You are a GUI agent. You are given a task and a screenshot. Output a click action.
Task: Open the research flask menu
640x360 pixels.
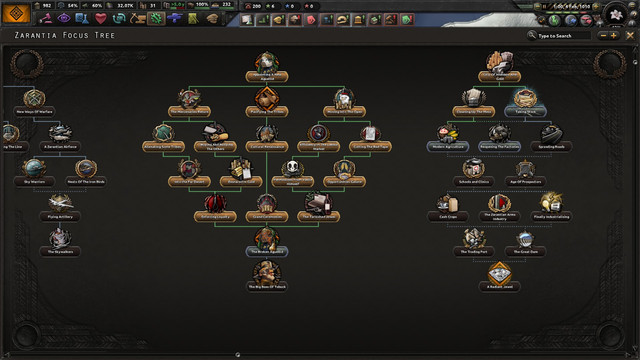[82, 18]
